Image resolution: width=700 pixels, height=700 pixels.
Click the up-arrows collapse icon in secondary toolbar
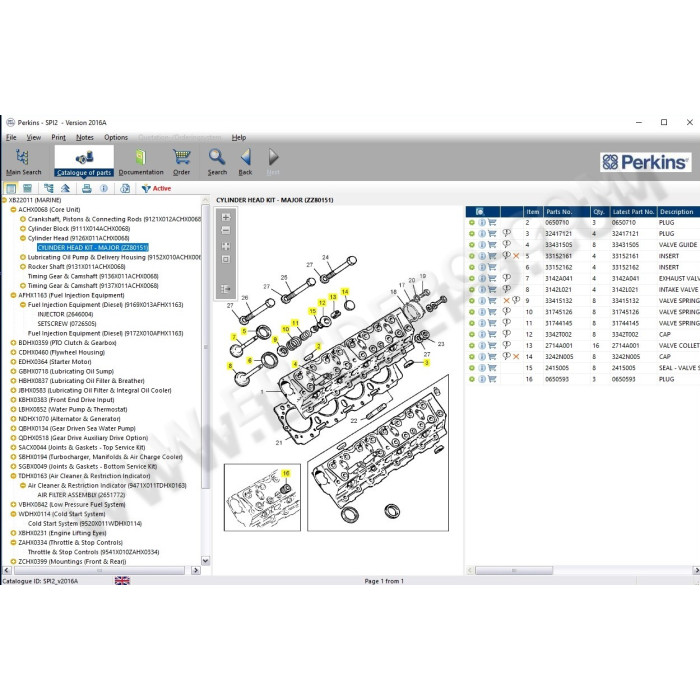coord(66,188)
